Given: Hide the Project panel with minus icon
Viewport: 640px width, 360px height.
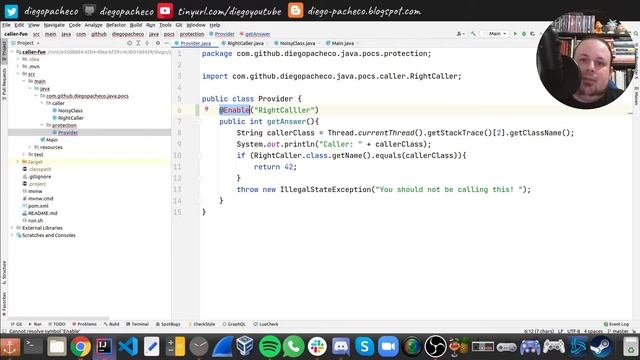Looking at the screenshot, I should point(167,43).
